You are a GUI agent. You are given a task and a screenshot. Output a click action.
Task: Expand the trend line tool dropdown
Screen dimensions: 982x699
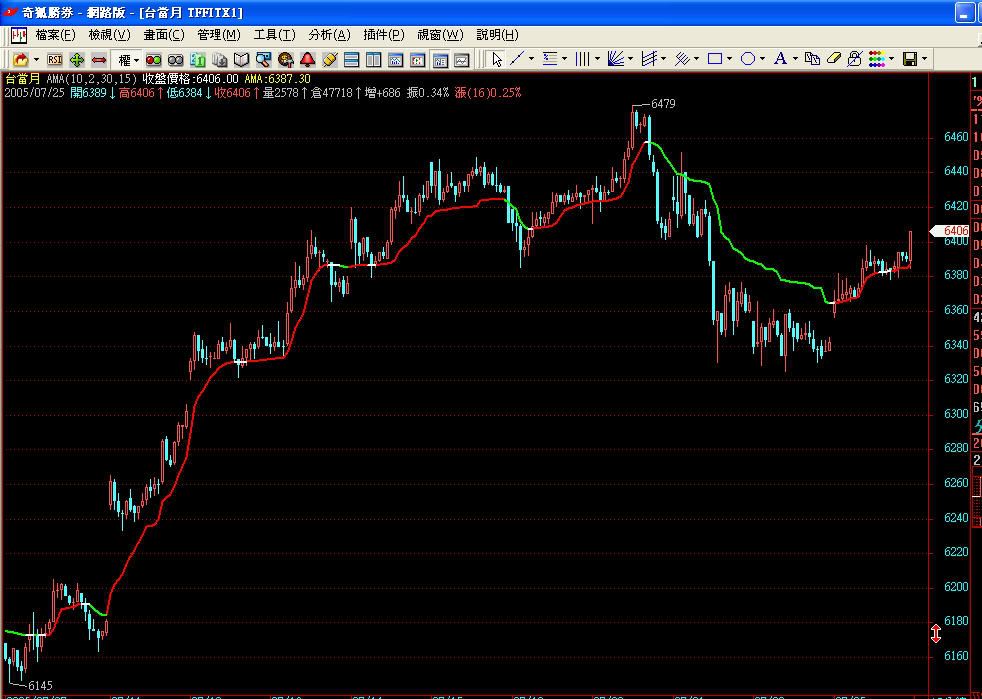531,59
